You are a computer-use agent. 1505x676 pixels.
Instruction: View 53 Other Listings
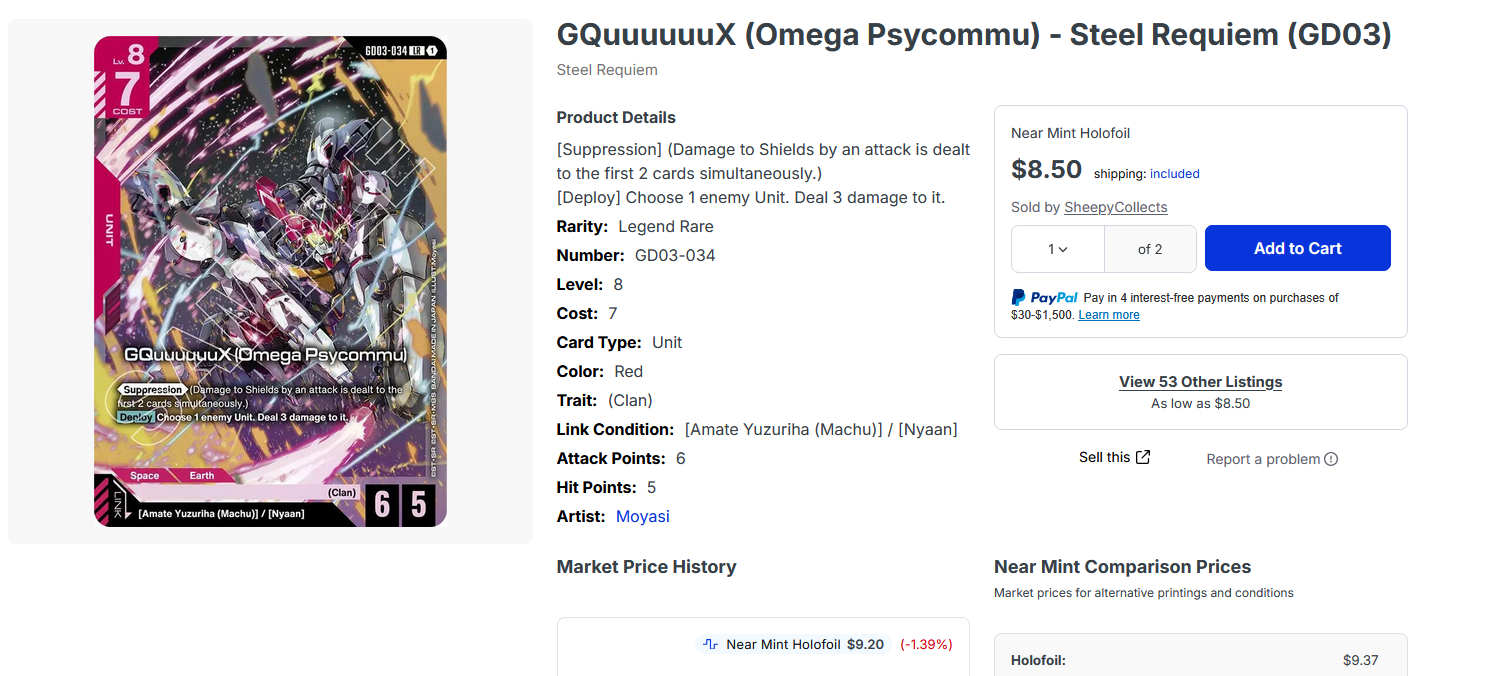1200,382
